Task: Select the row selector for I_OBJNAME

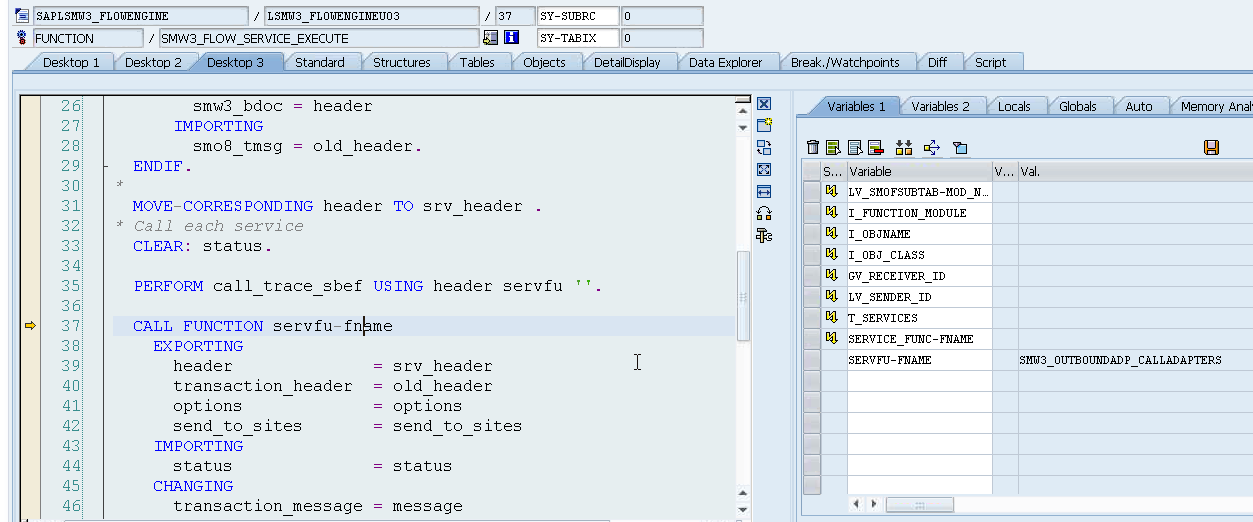Action: (x=812, y=233)
